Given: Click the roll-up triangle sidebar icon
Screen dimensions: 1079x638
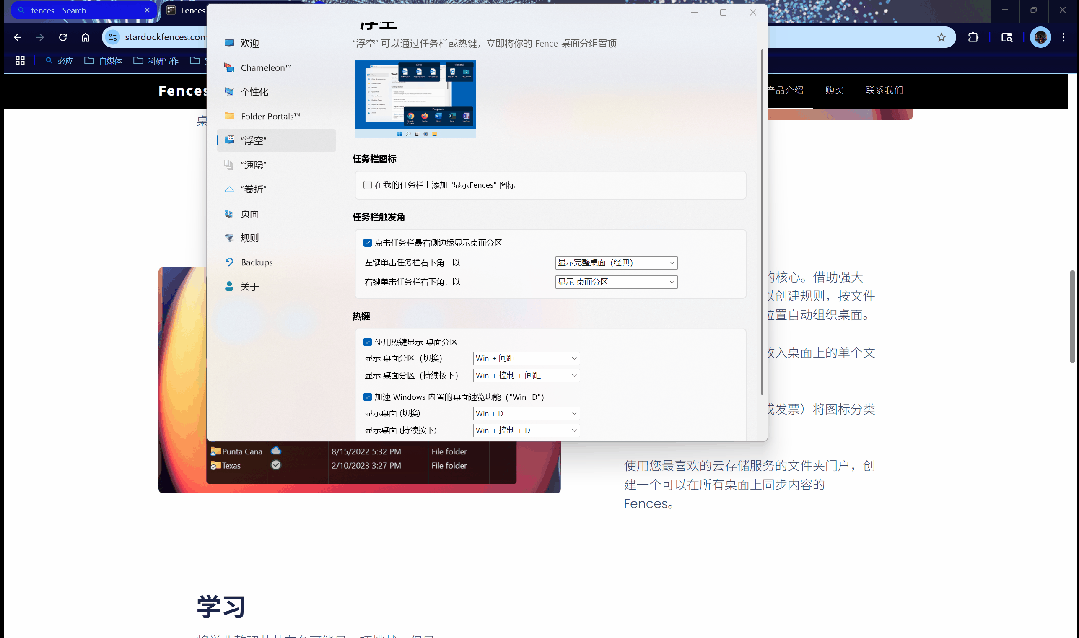Looking at the screenshot, I should point(229,189).
